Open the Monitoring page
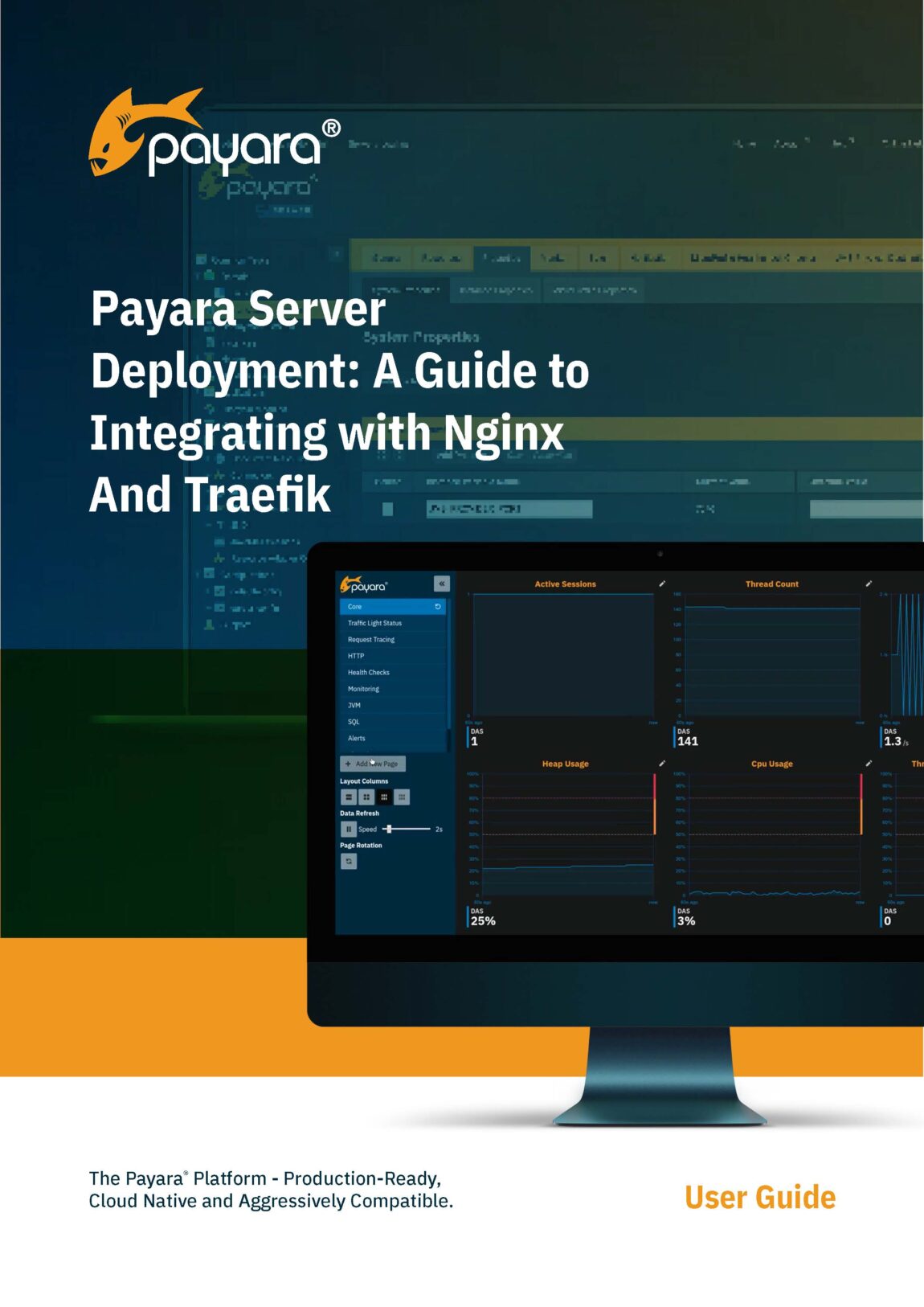The height and width of the screenshot is (1307, 924). coord(392,689)
